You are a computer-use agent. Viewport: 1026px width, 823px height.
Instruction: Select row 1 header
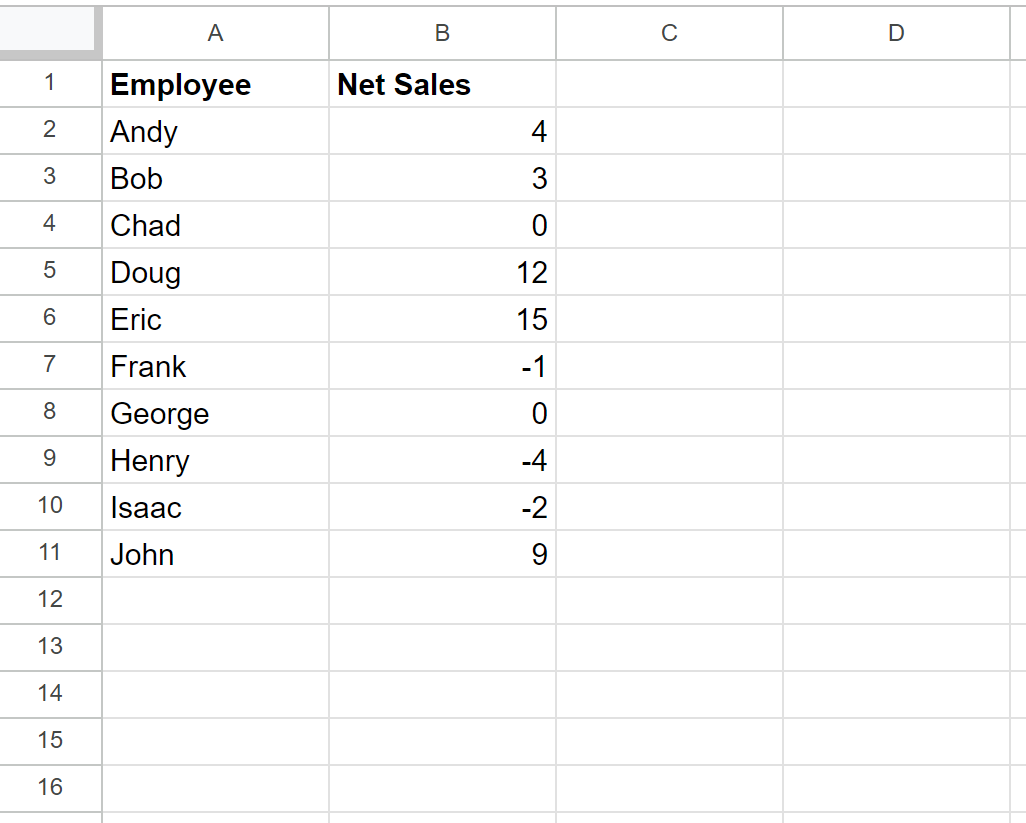(x=50, y=84)
